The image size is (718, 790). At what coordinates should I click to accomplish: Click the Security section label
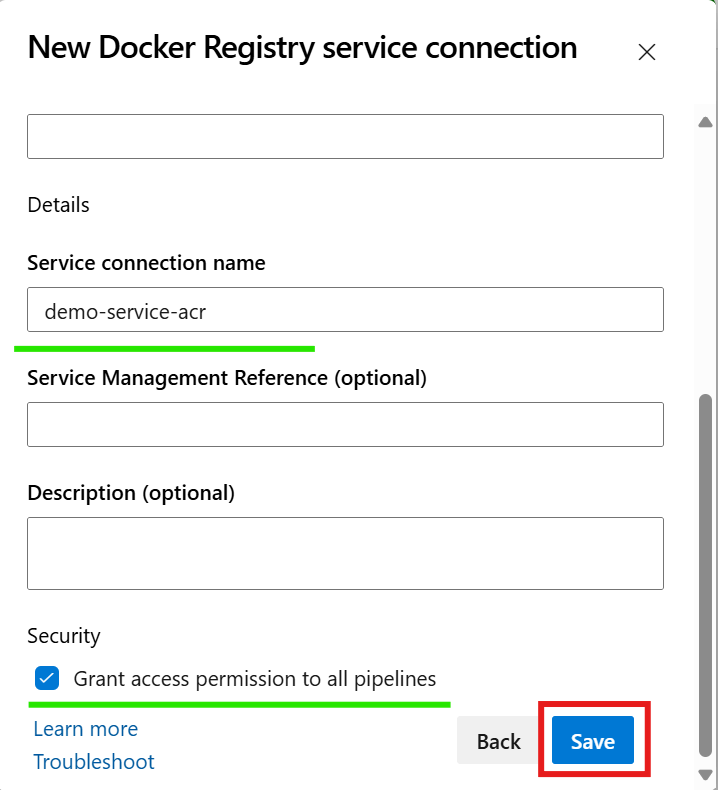coord(64,636)
